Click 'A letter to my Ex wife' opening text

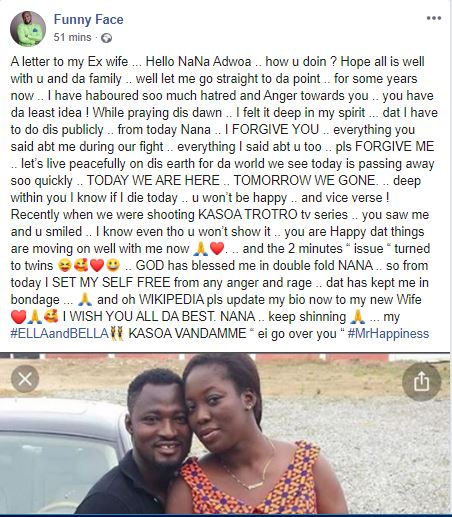point(69,62)
